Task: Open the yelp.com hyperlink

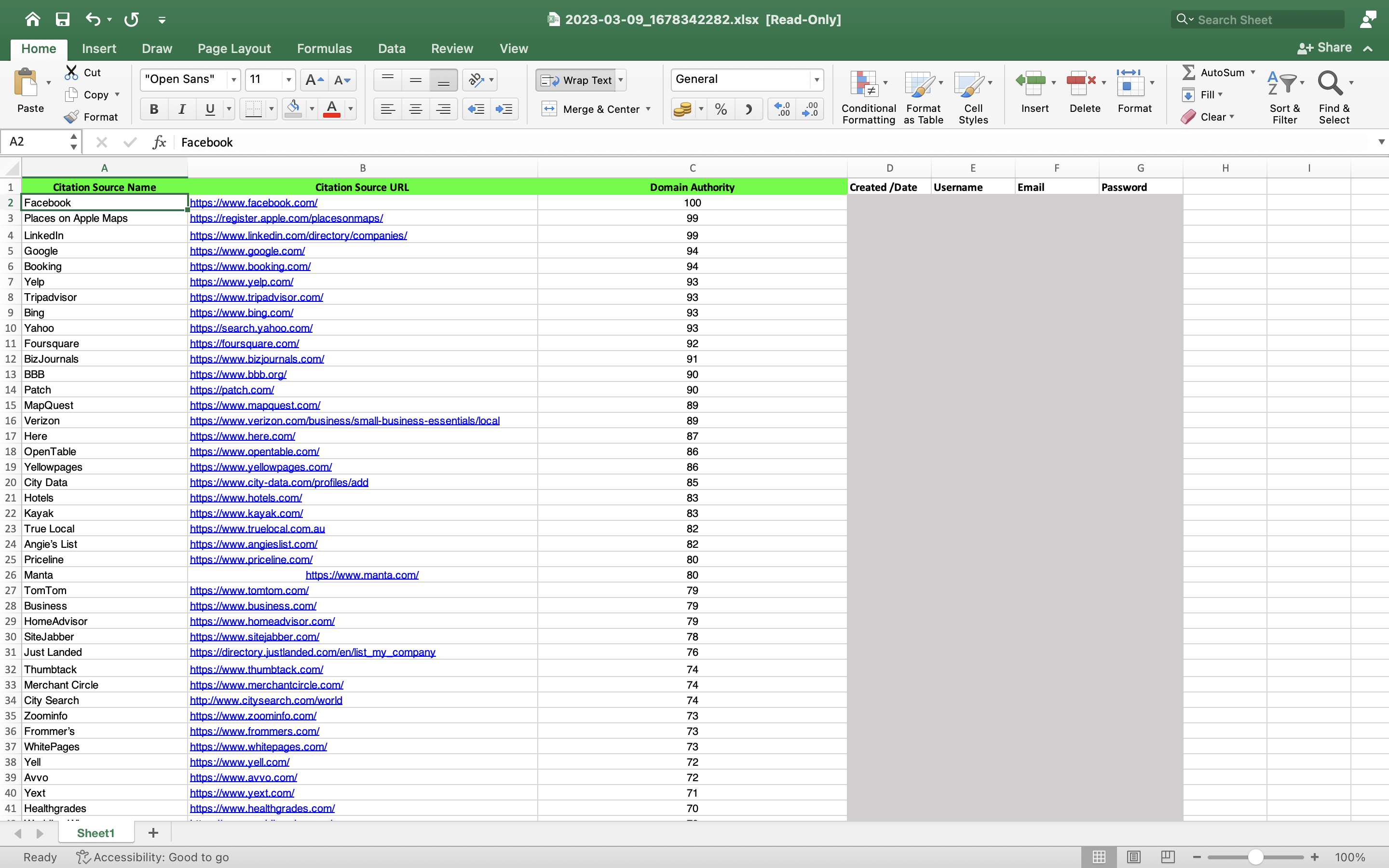Action: click(x=242, y=282)
